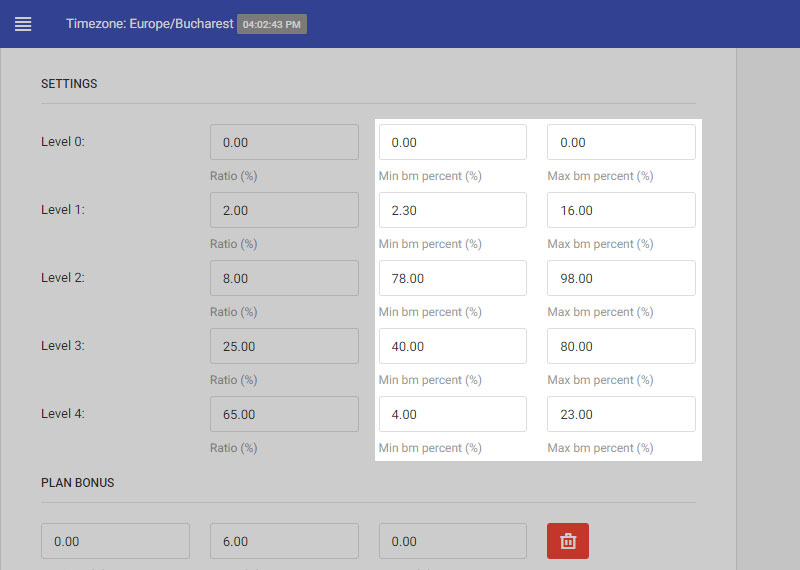Image resolution: width=800 pixels, height=570 pixels.
Task: Focus Level 4 Max bm percent value 23.00
Action: tap(621, 414)
